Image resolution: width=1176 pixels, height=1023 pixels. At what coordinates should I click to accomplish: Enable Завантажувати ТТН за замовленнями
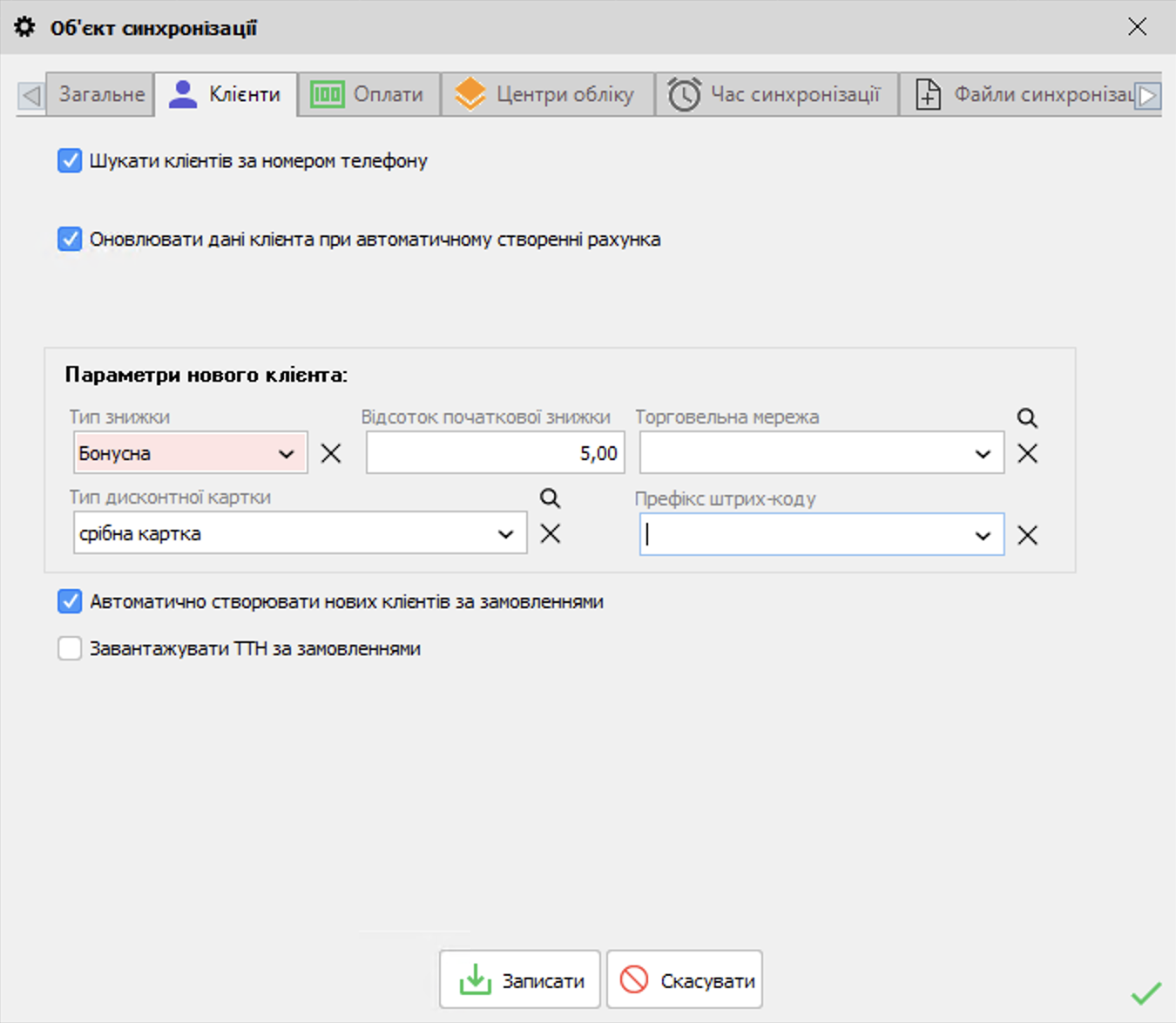pyautogui.click(x=70, y=648)
